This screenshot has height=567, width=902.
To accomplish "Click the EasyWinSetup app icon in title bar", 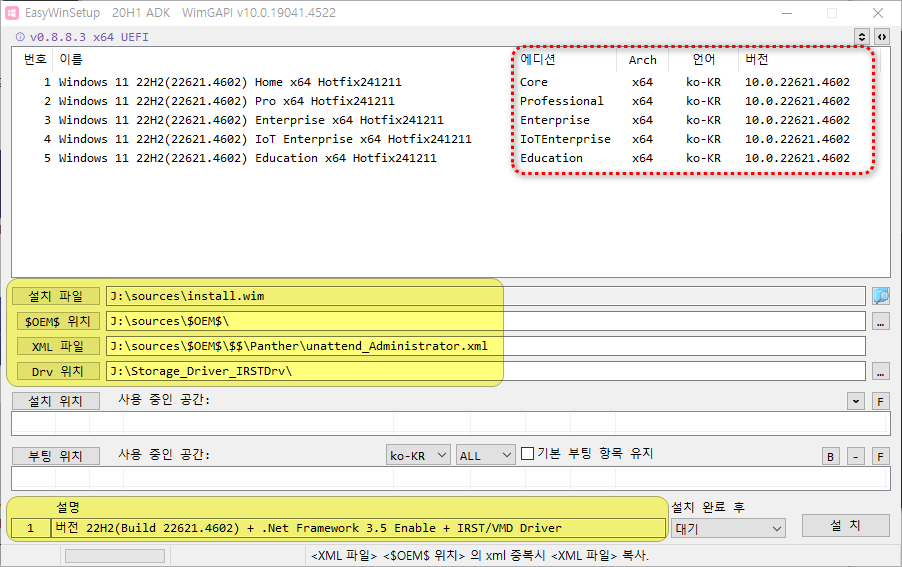I will coord(12,13).
